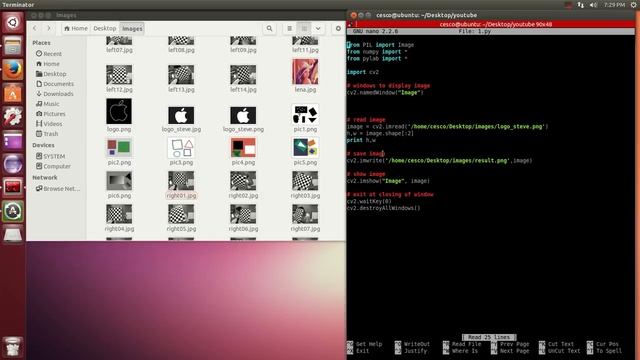Screen dimensions: 640x360
Task: Open System Settings launcher icon
Action: tap(13, 117)
